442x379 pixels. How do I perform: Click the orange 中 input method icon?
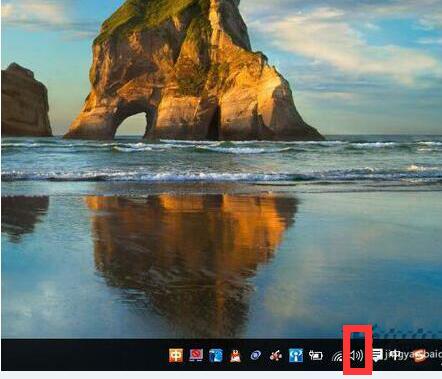click(176, 355)
